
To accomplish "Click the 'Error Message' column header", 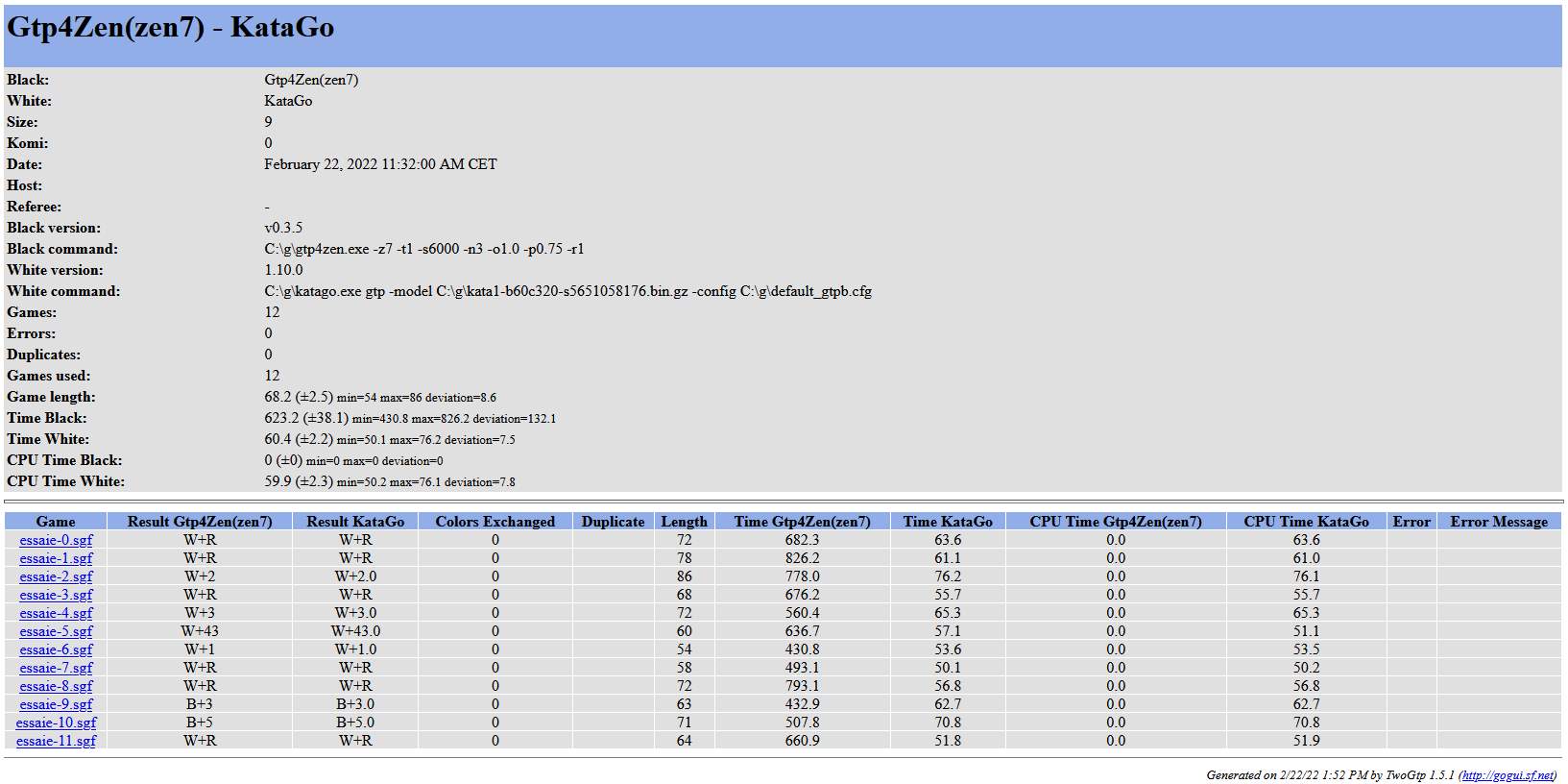I will click(1499, 522).
